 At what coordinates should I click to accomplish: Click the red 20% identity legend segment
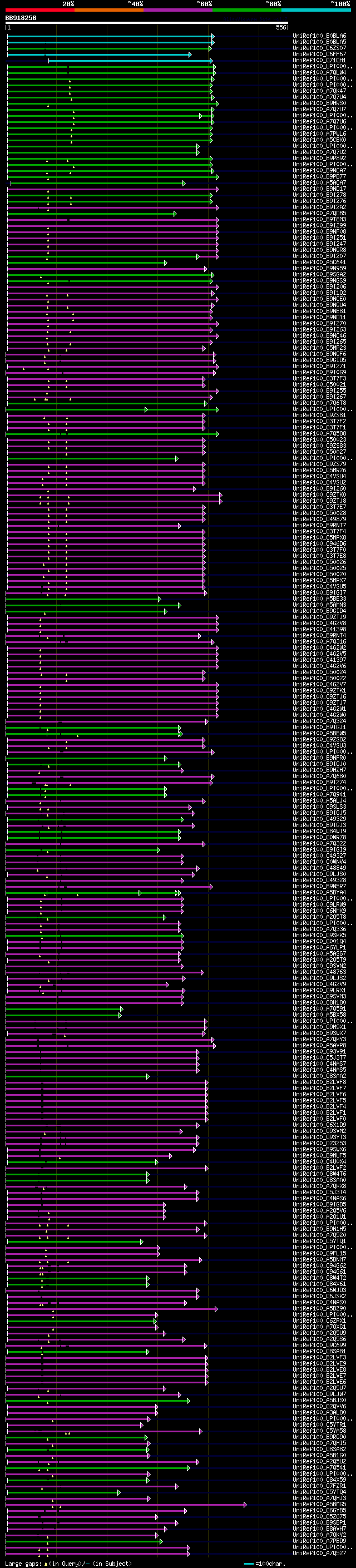tap(39, 10)
